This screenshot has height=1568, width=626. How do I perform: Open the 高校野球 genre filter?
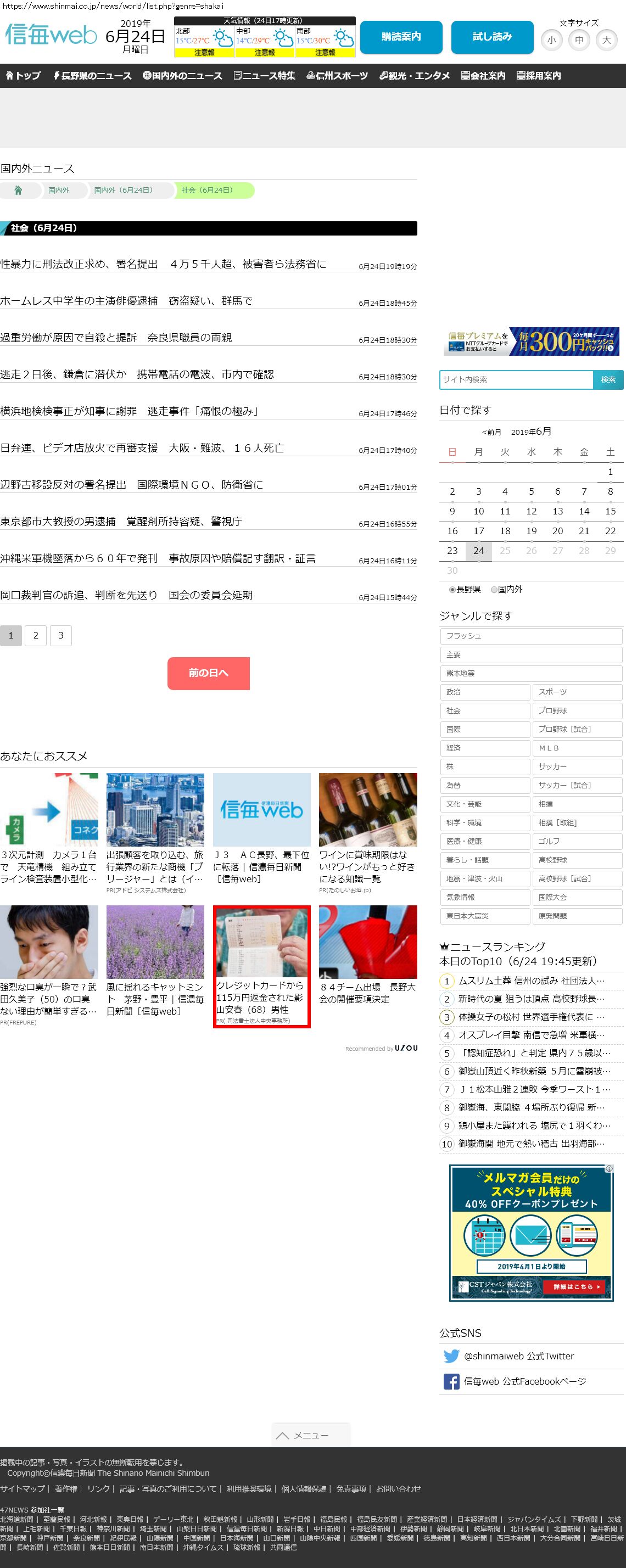(x=577, y=860)
